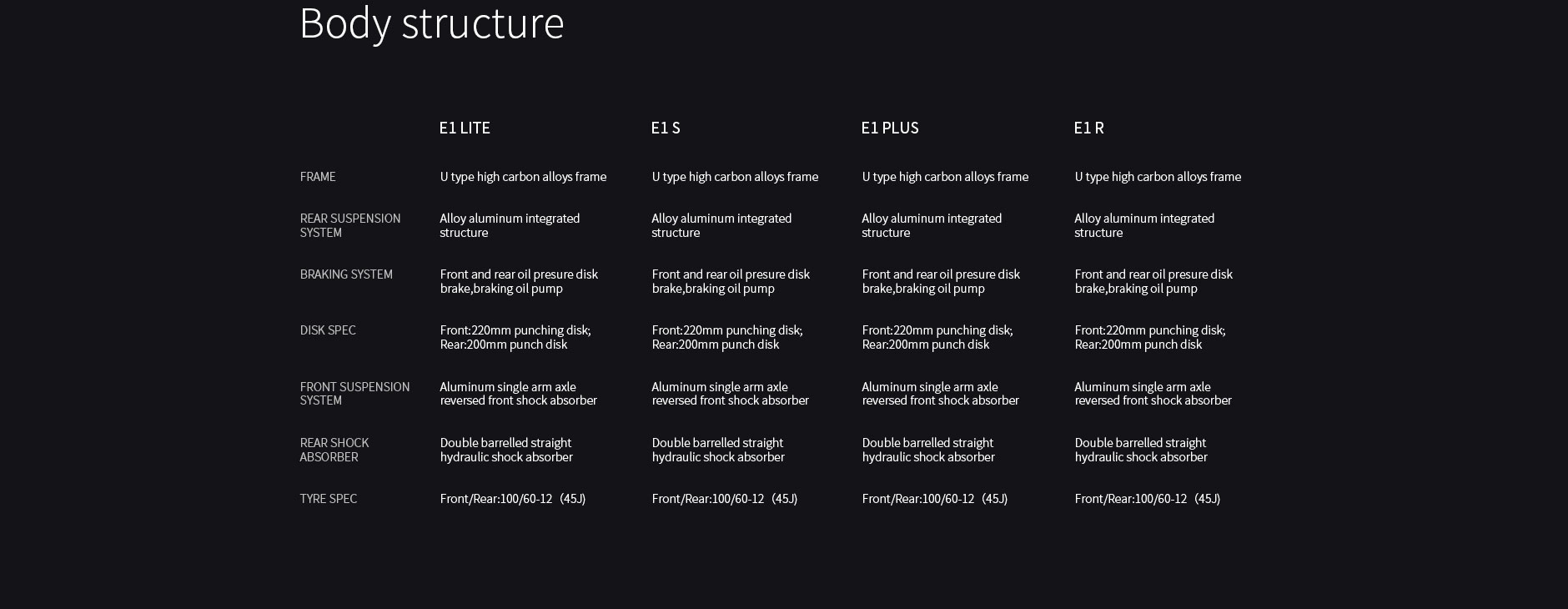Click the REAR SUSPENSION SYSTEM row label
The width and height of the screenshot is (1568, 609).
349,225
